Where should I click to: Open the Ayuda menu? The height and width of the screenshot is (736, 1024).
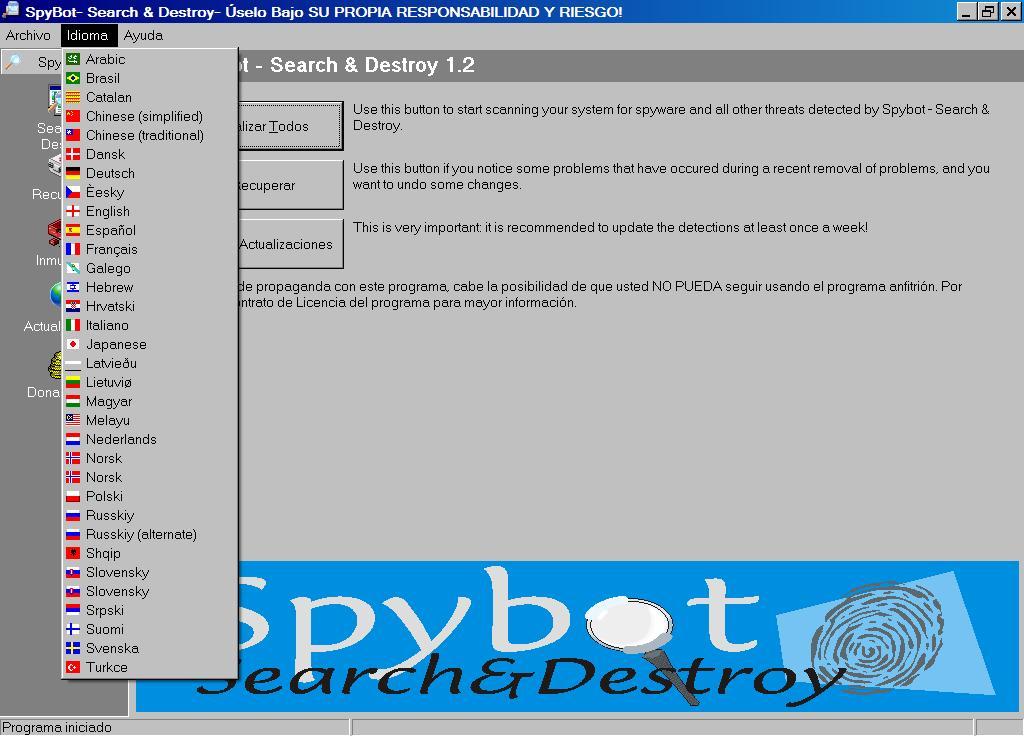coord(143,35)
